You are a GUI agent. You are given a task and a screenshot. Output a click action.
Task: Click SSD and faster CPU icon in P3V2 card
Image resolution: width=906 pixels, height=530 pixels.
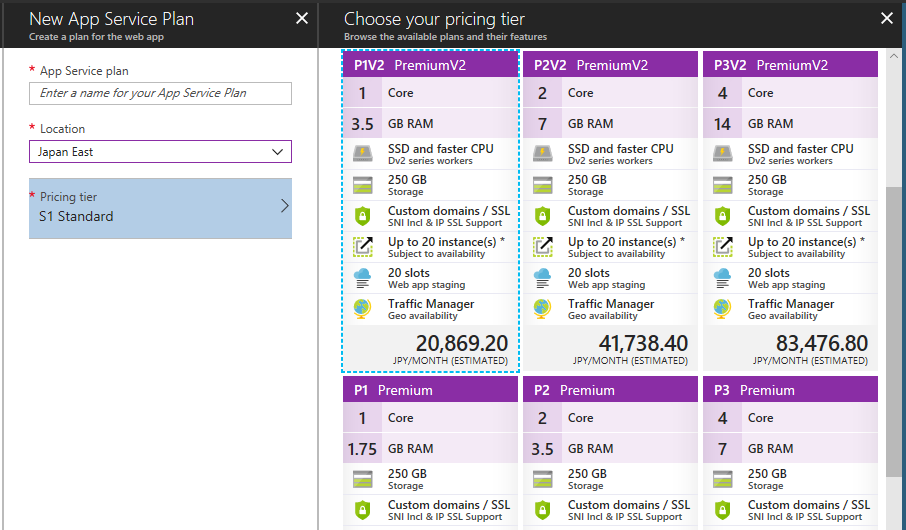click(723, 154)
